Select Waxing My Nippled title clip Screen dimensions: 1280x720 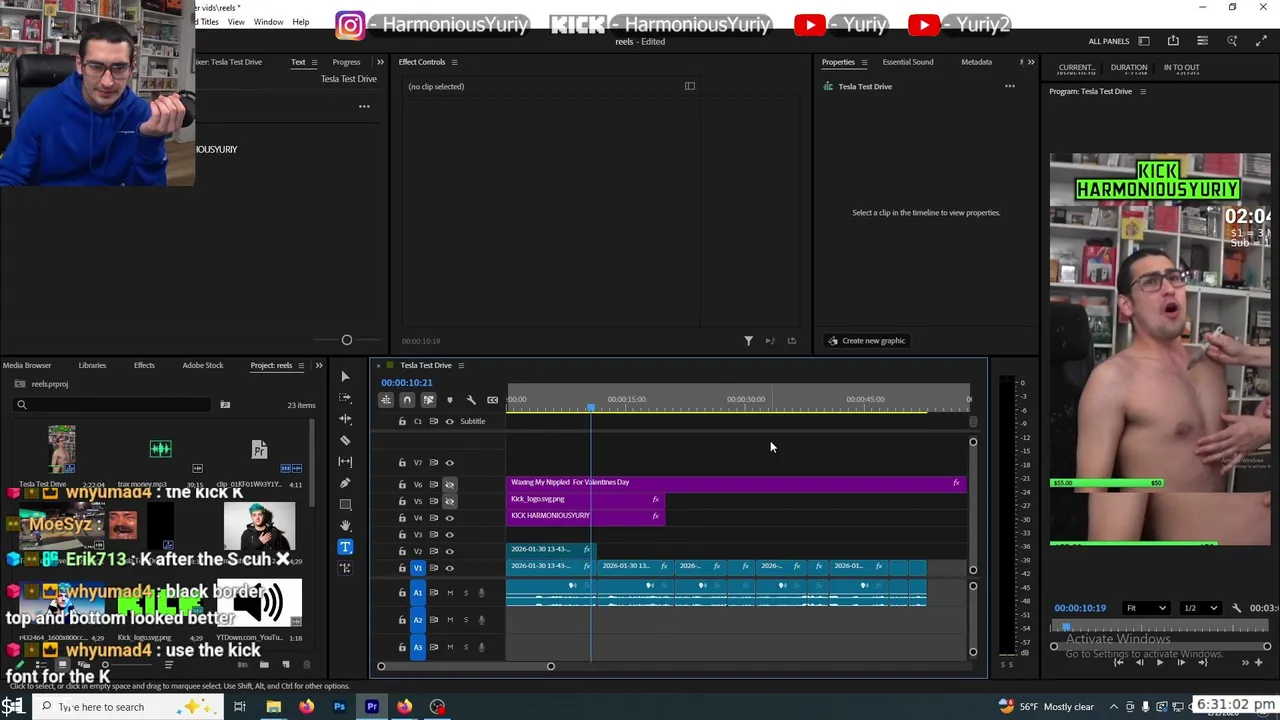737,483
